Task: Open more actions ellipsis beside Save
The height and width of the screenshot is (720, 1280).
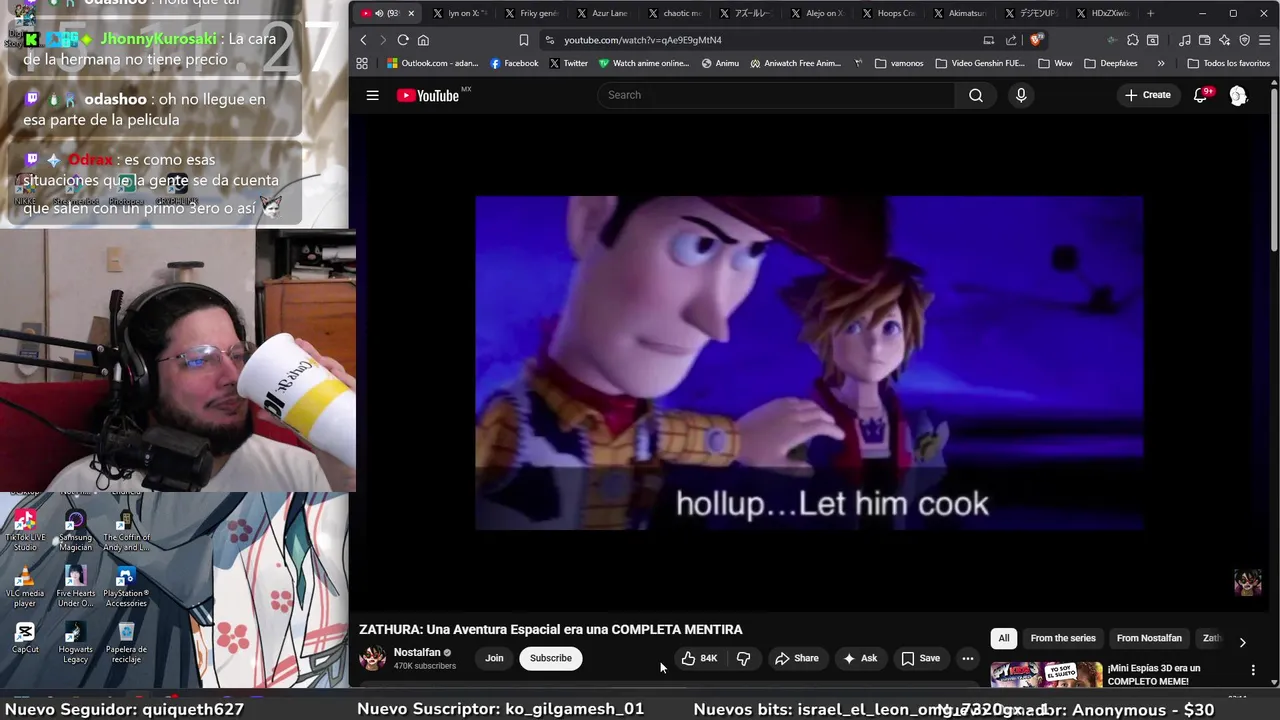Action: 967,658
